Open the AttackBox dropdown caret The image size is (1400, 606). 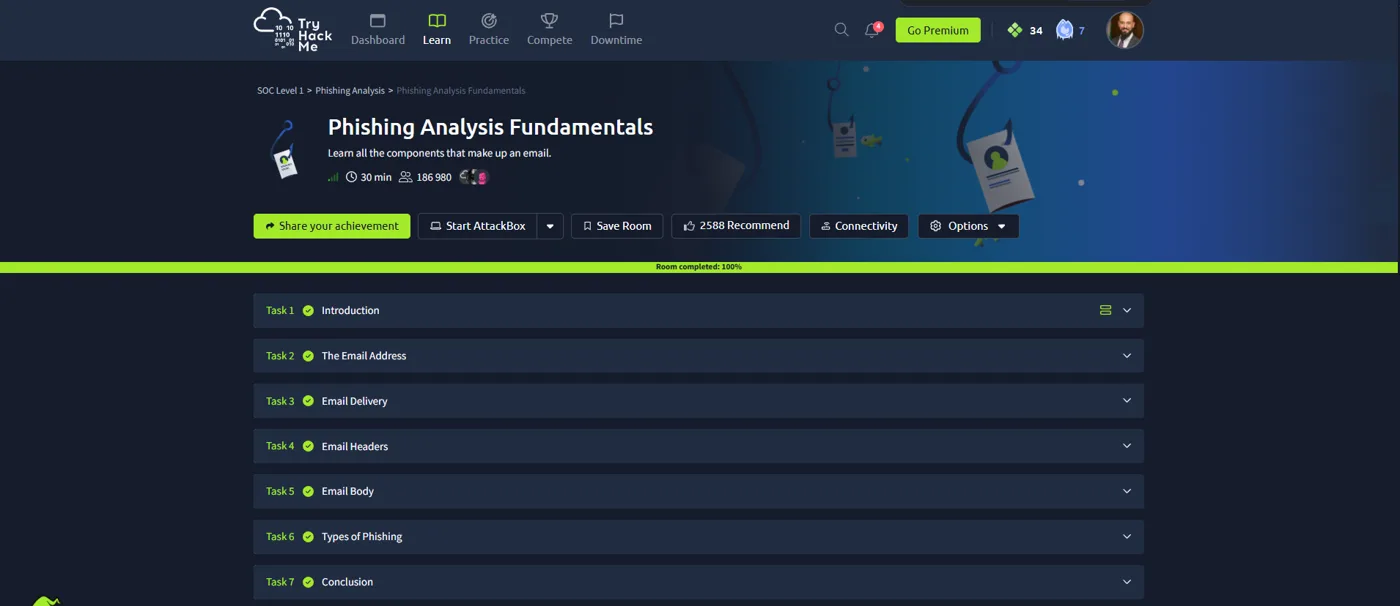point(550,226)
